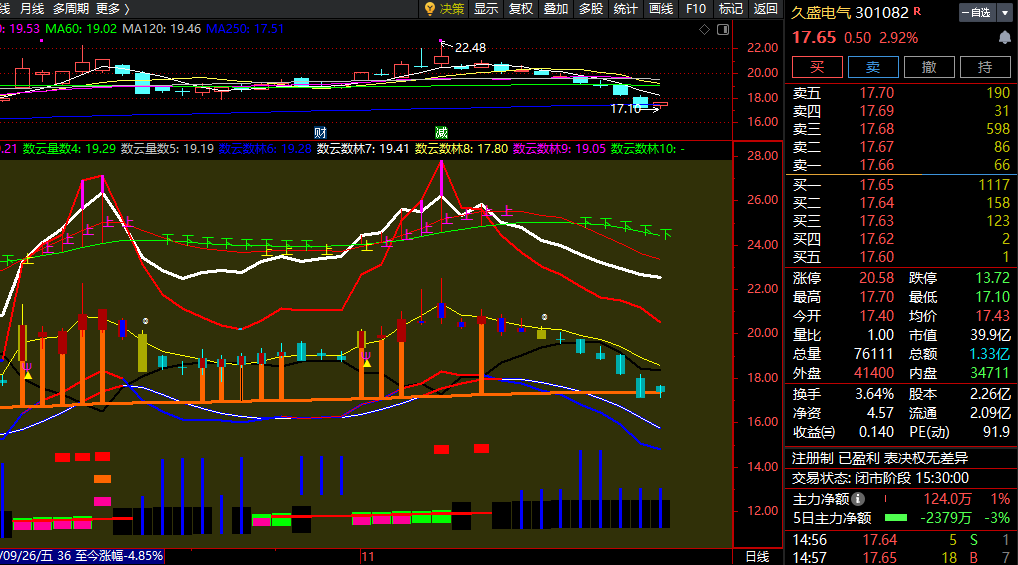Open the 自选 dropdown arrow
Viewport: 1018px width, 565px height.
pyautogui.click(x=1005, y=12)
